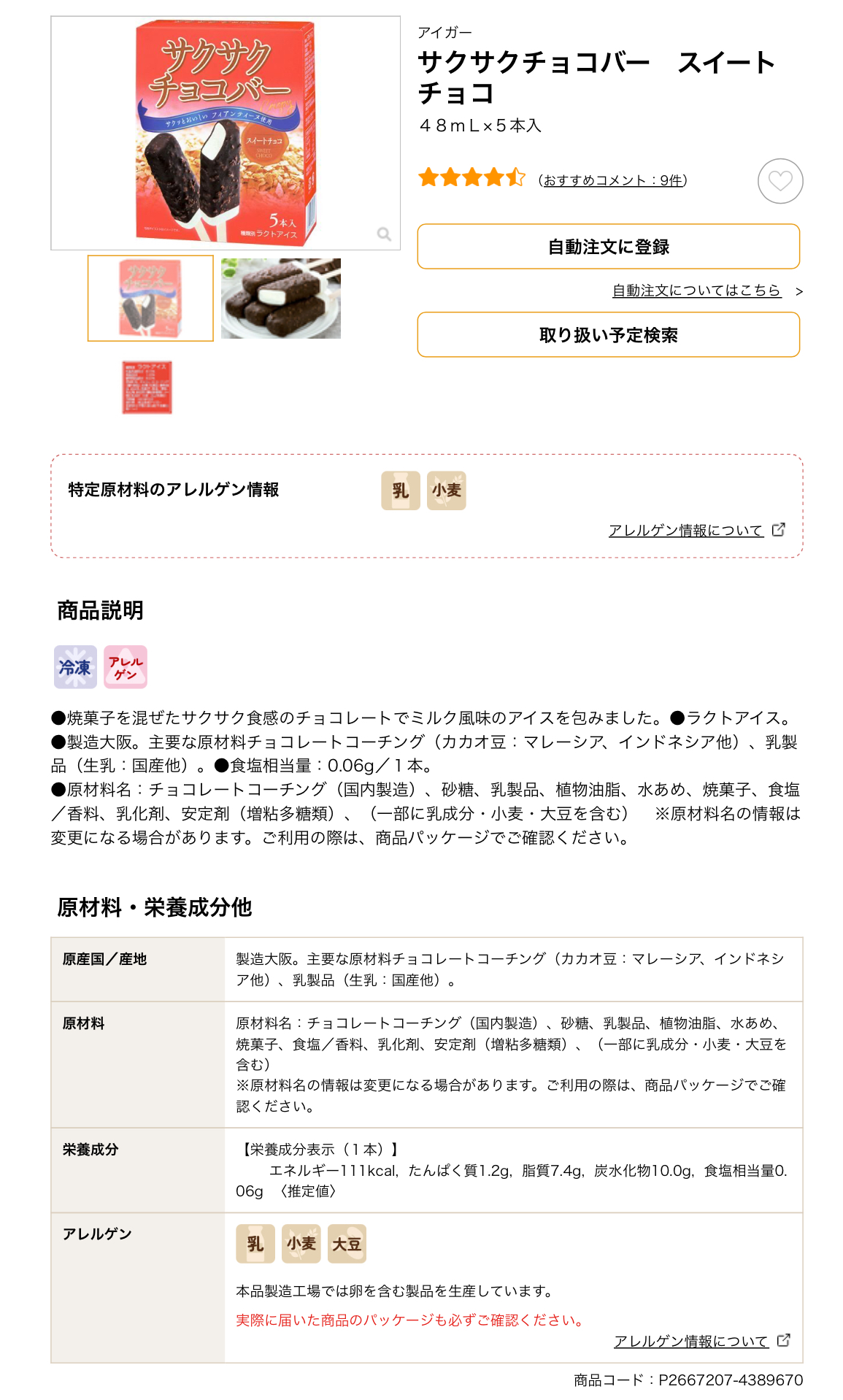Add product to favorites with heart icon

pyautogui.click(x=780, y=181)
